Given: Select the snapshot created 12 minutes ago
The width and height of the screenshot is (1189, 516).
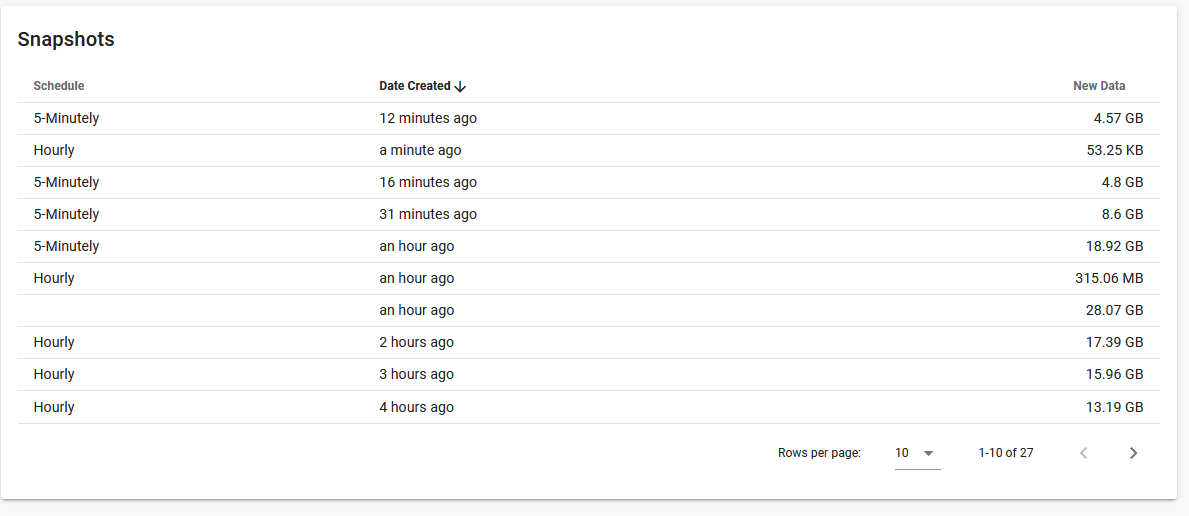Looking at the screenshot, I should click(428, 118).
